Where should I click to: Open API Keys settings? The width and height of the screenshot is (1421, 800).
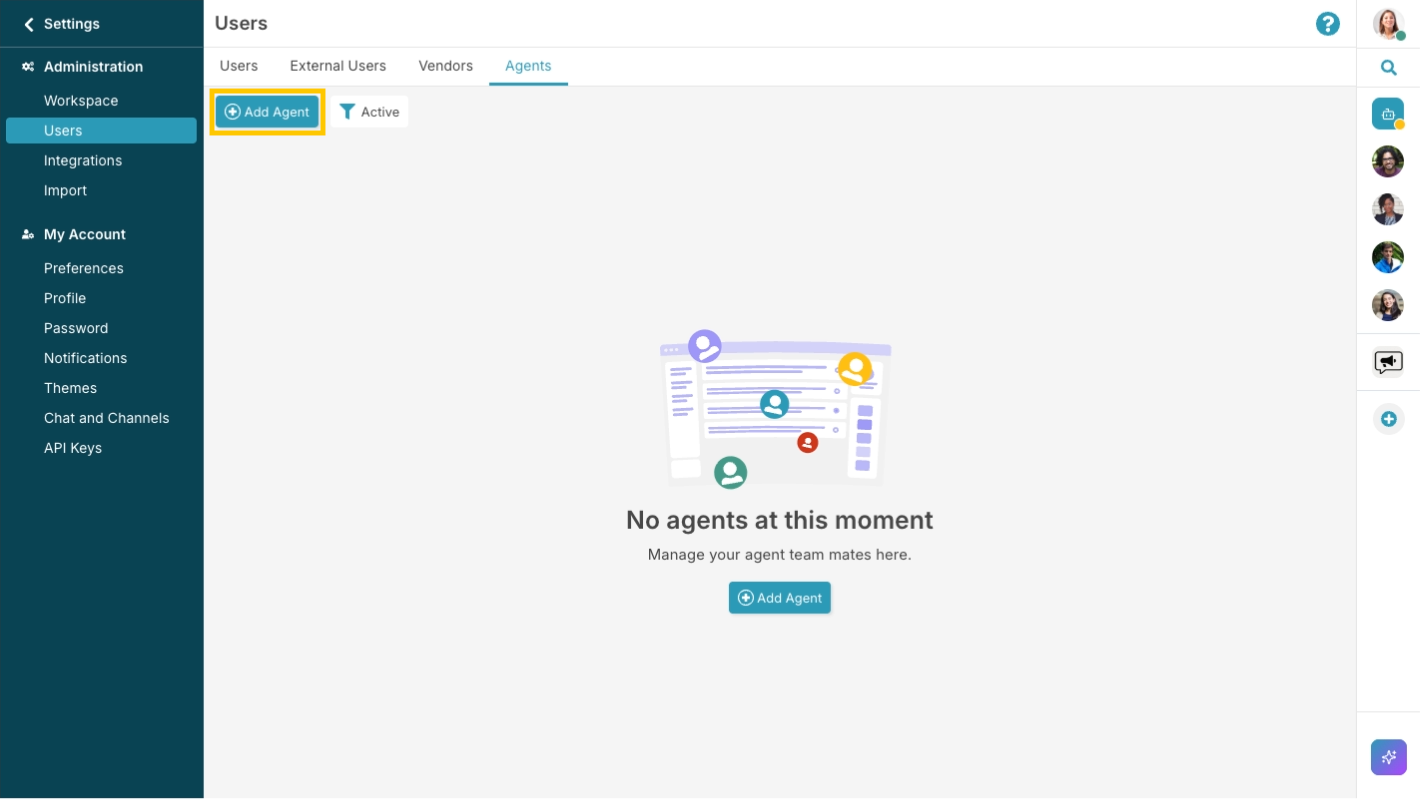pyautogui.click(x=73, y=449)
